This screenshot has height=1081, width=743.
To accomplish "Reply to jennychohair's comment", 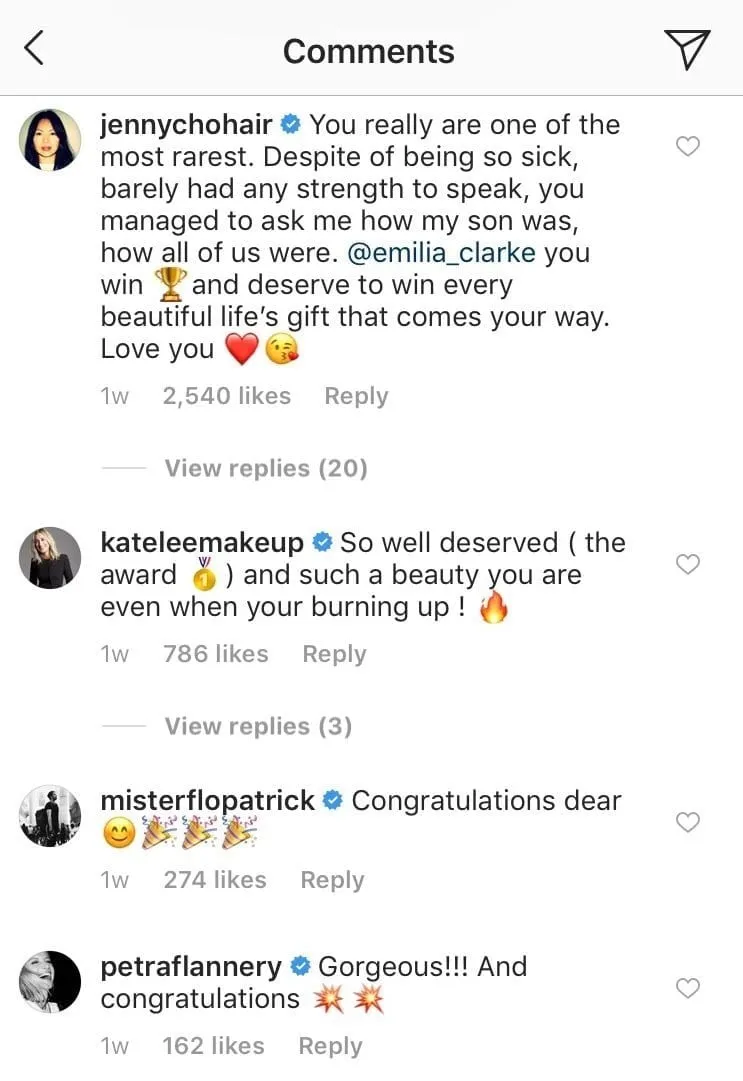I will pyautogui.click(x=356, y=396).
